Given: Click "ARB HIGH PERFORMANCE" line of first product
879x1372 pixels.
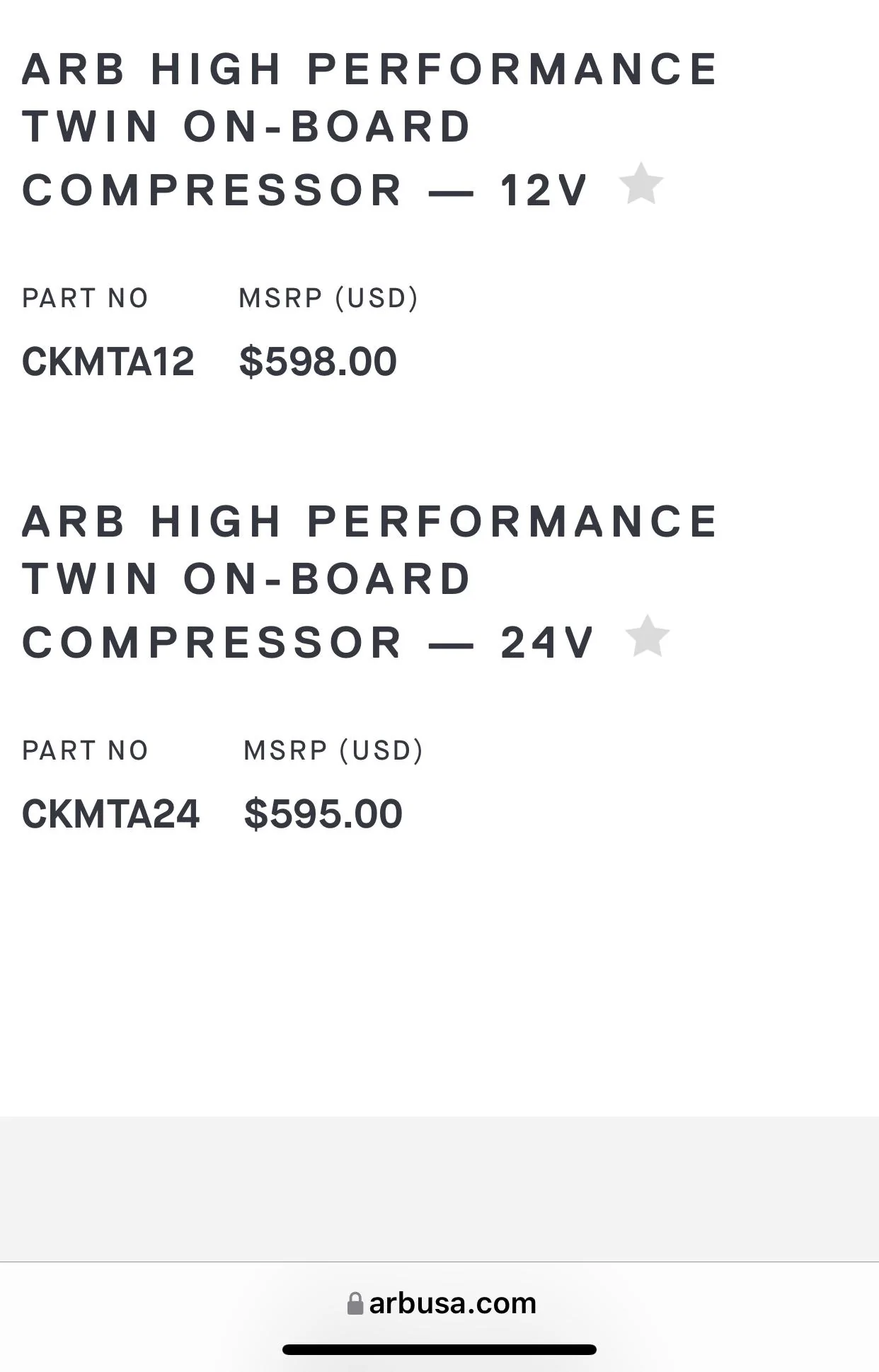Looking at the screenshot, I should [x=370, y=69].
